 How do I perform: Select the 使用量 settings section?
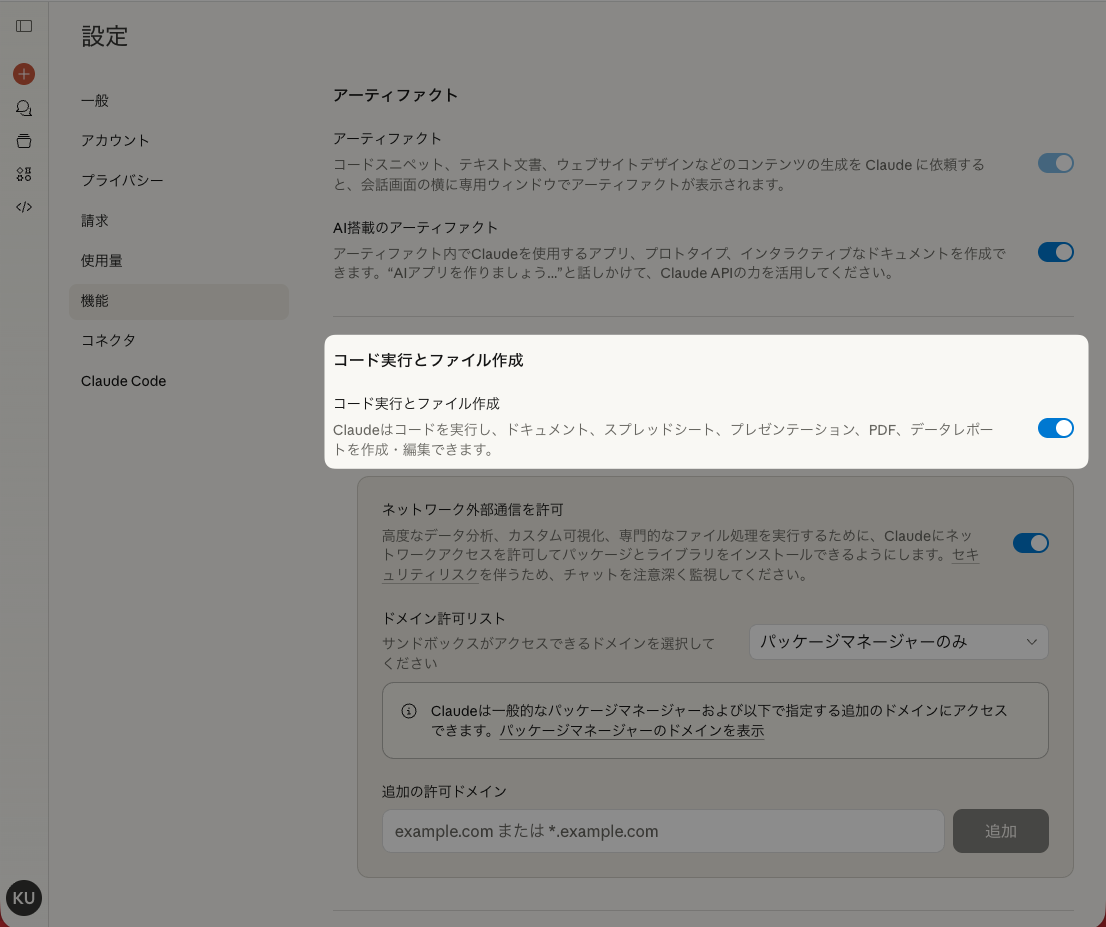179,261
